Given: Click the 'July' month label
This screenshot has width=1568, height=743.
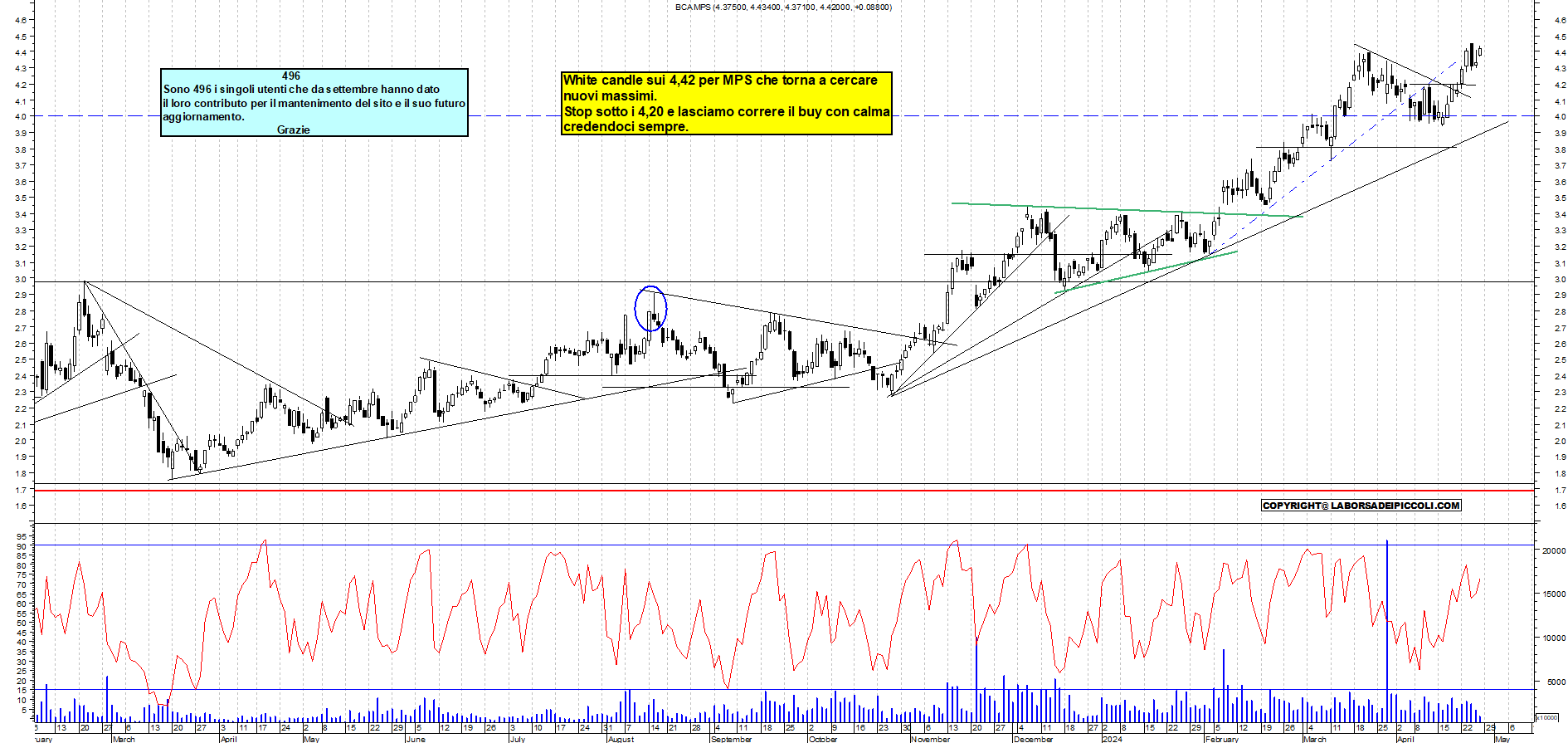Looking at the screenshot, I should tap(517, 739).
